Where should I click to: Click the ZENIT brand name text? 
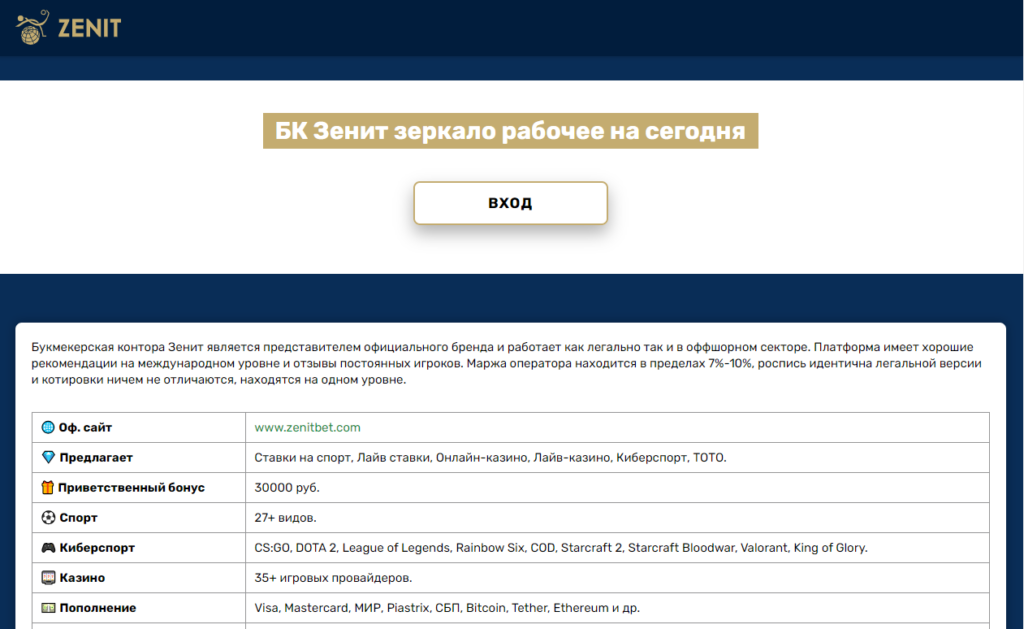[x=89, y=28]
